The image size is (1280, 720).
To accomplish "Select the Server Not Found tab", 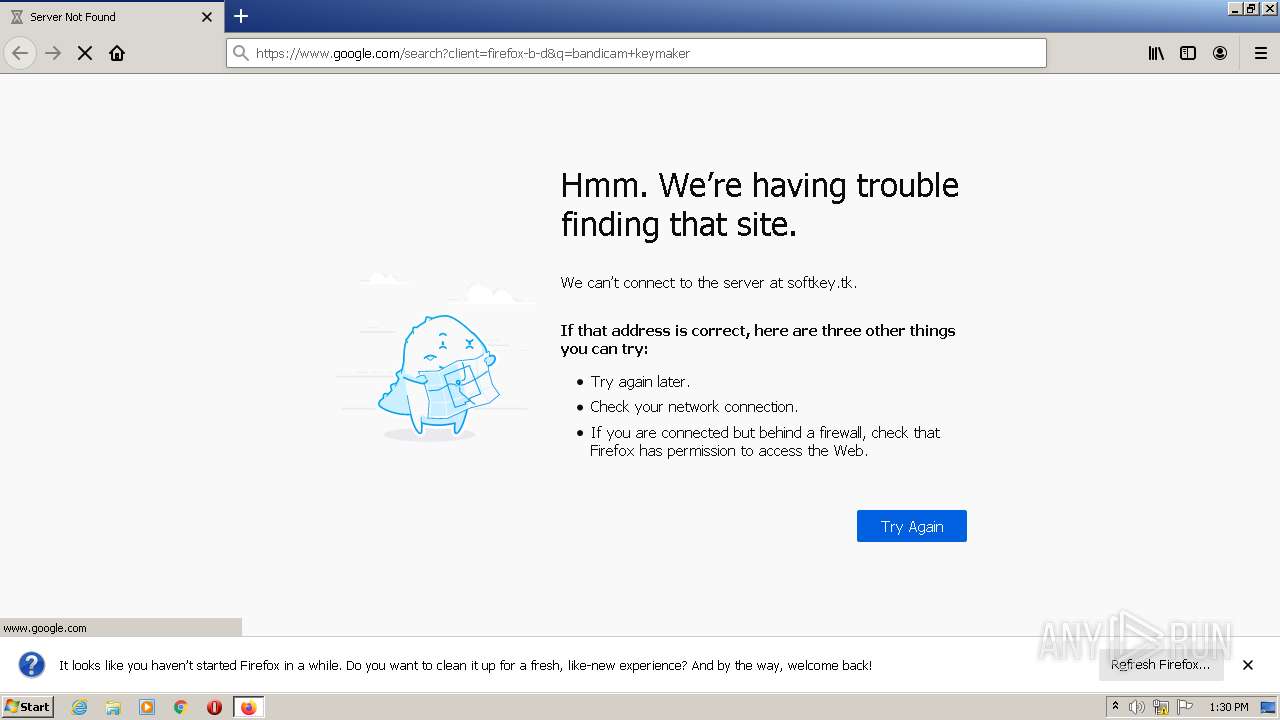I will [112, 17].
